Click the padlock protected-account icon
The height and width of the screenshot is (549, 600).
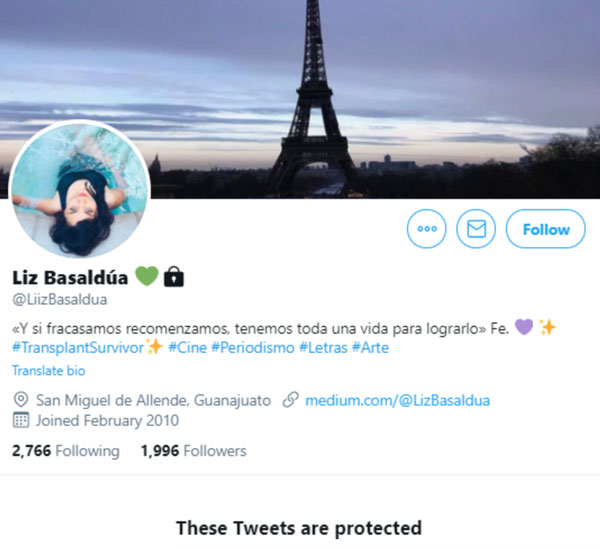click(x=174, y=277)
